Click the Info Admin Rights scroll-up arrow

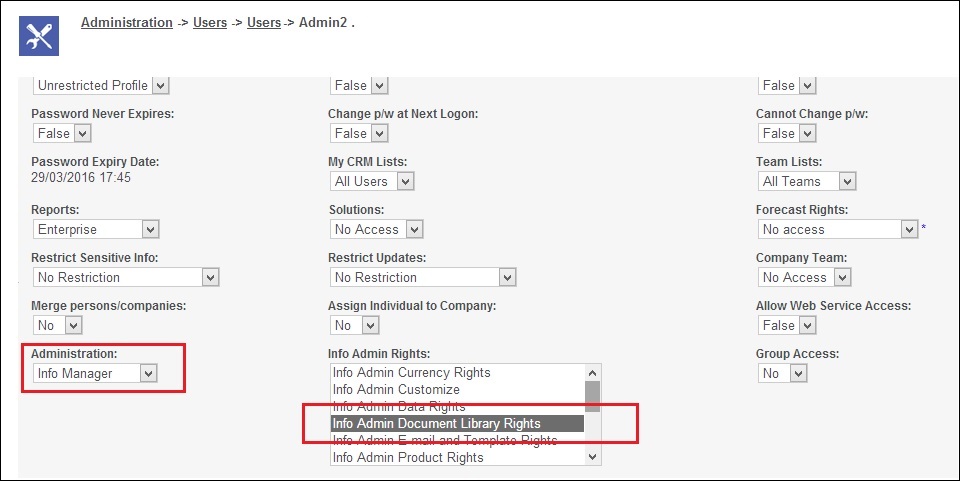[x=592, y=372]
